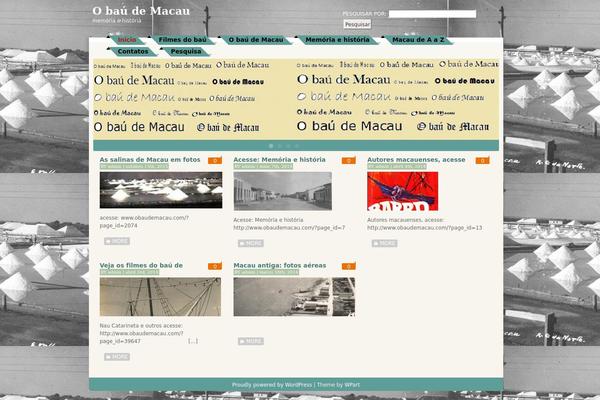Image resolution: width=600 pixels, height=400 pixels.
Task: Select the second slider pagination dot
Action: [280, 146]
